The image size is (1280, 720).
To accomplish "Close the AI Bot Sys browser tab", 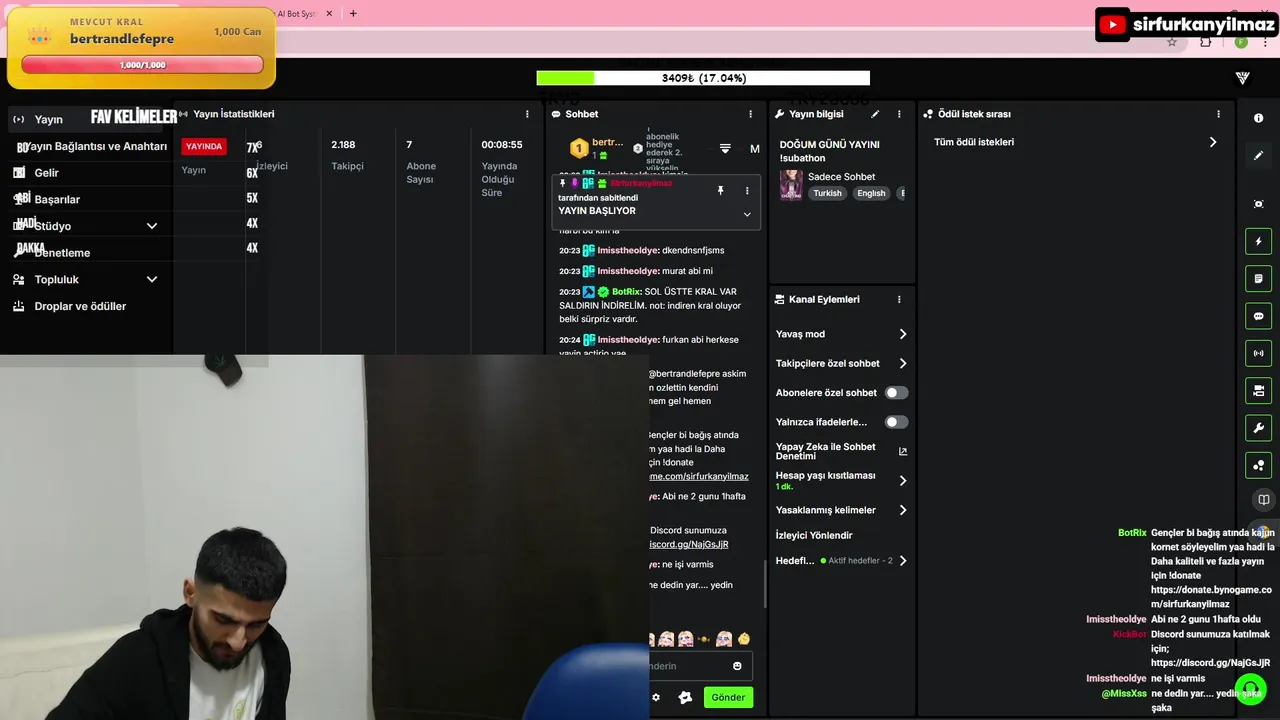I will (329, 14).
